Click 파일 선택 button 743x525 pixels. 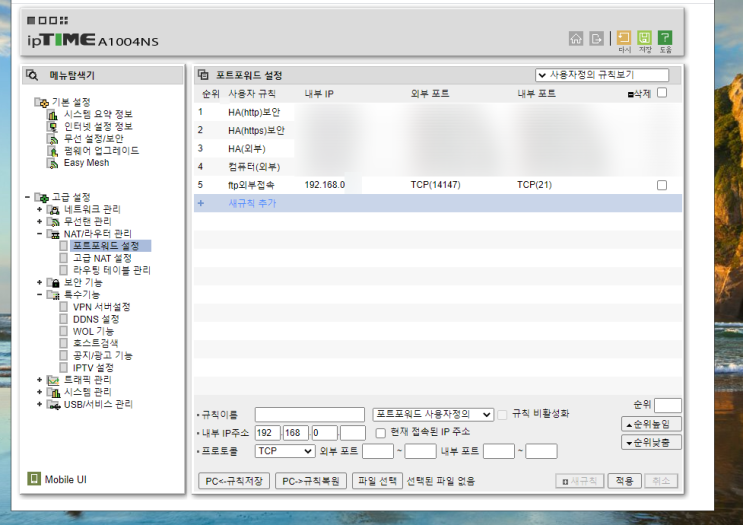click(377, 481)
